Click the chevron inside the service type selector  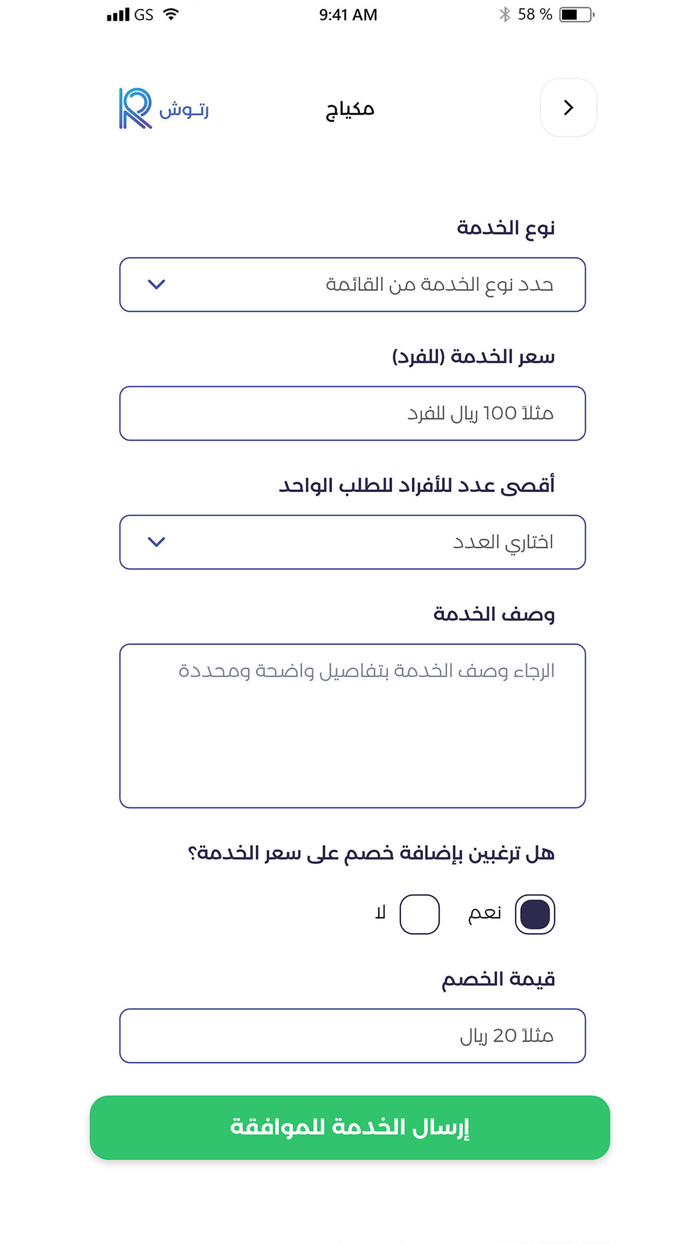coord(156,284)
